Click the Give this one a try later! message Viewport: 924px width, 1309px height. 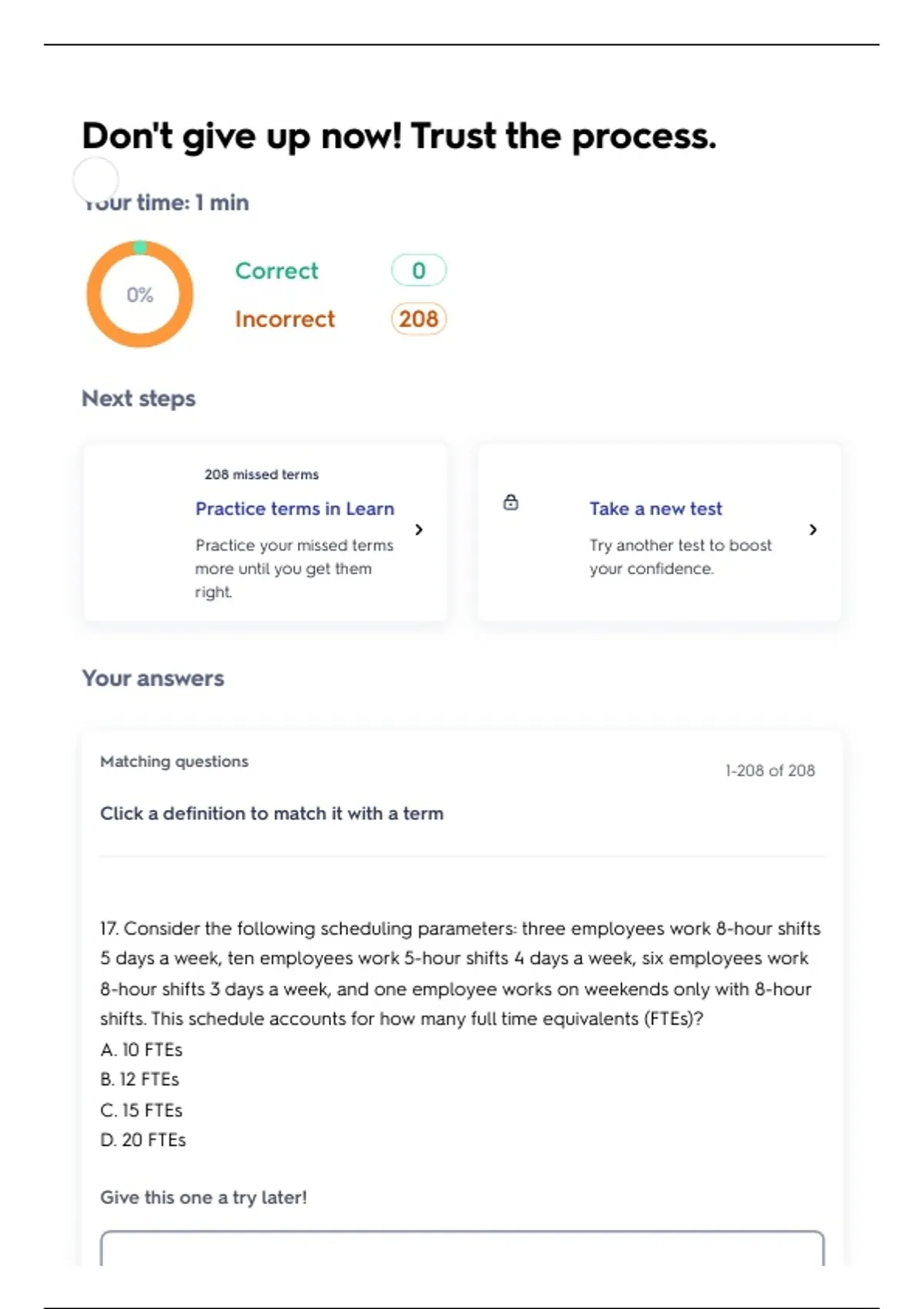click(203, 1197)
